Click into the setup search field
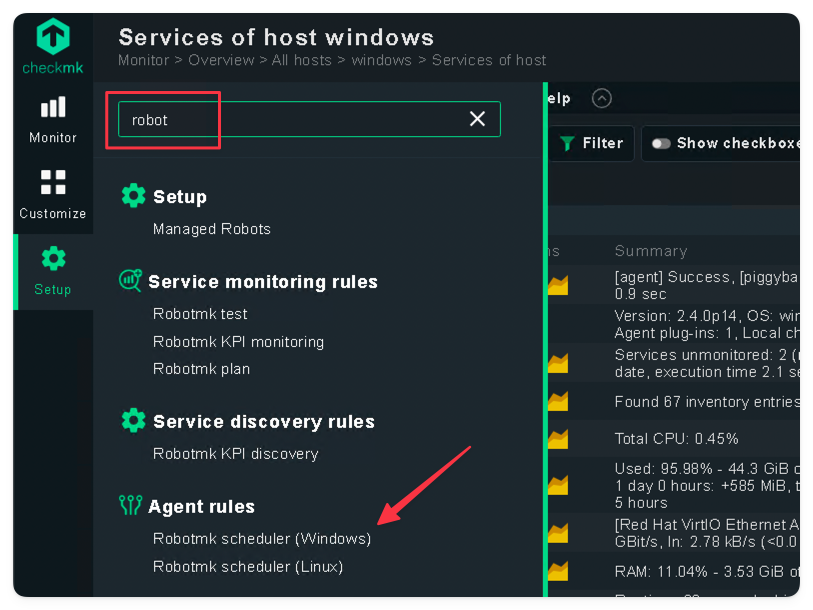The height and width of the screenshot is (610, 813). 290,119
